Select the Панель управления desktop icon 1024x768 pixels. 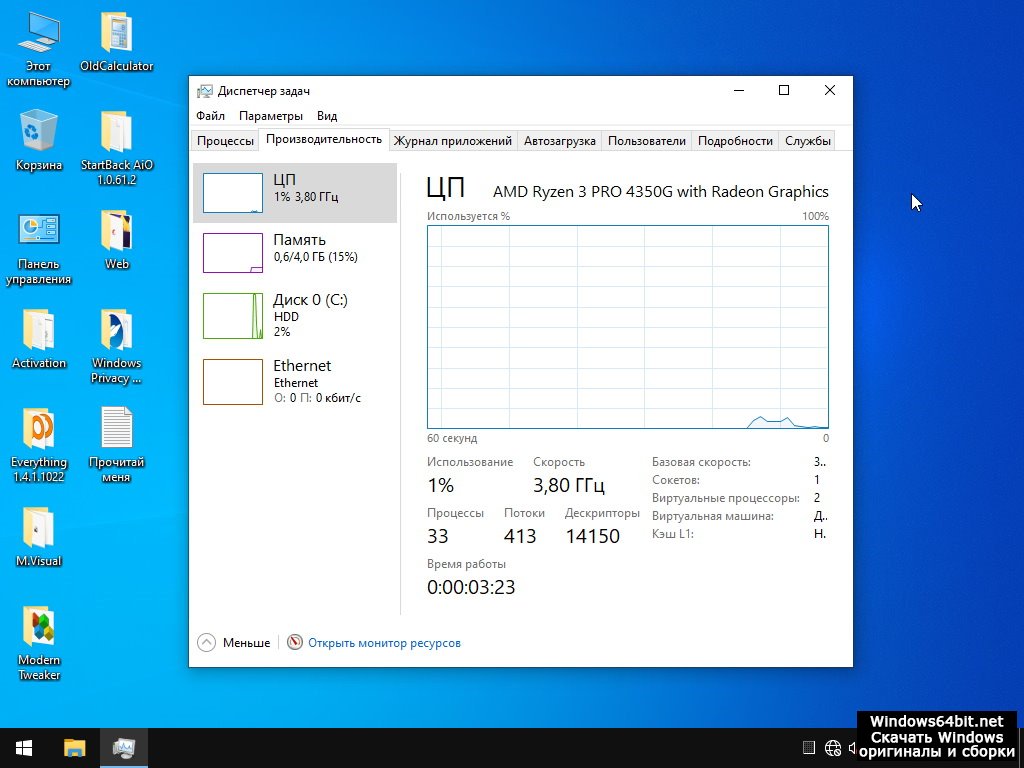39,245
